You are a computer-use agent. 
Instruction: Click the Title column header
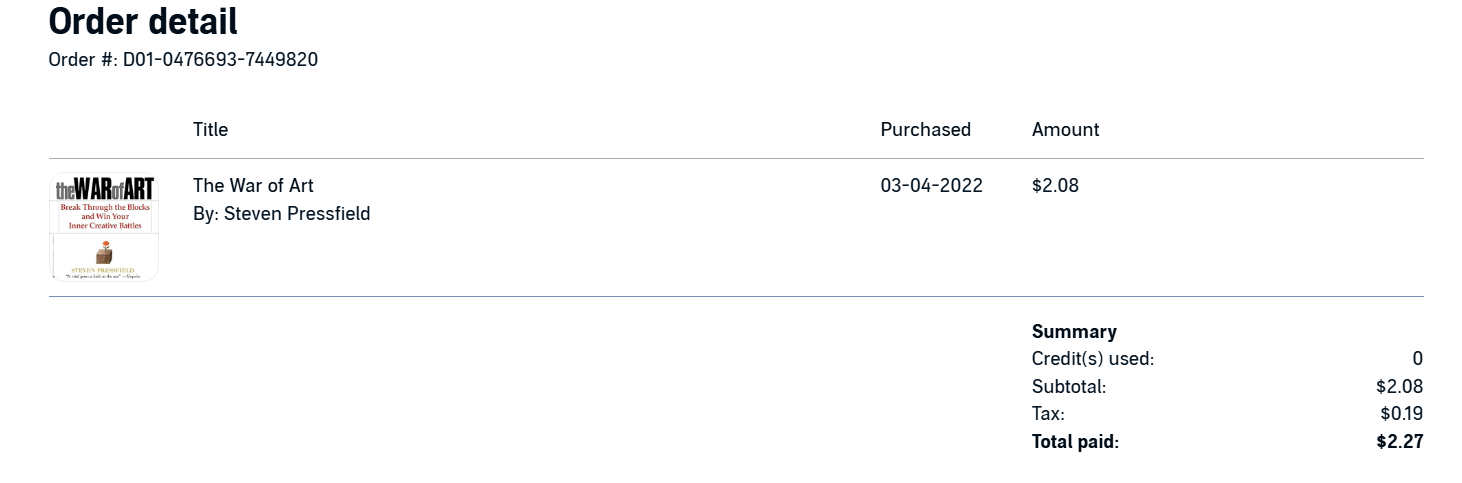[x=210, y=130]
